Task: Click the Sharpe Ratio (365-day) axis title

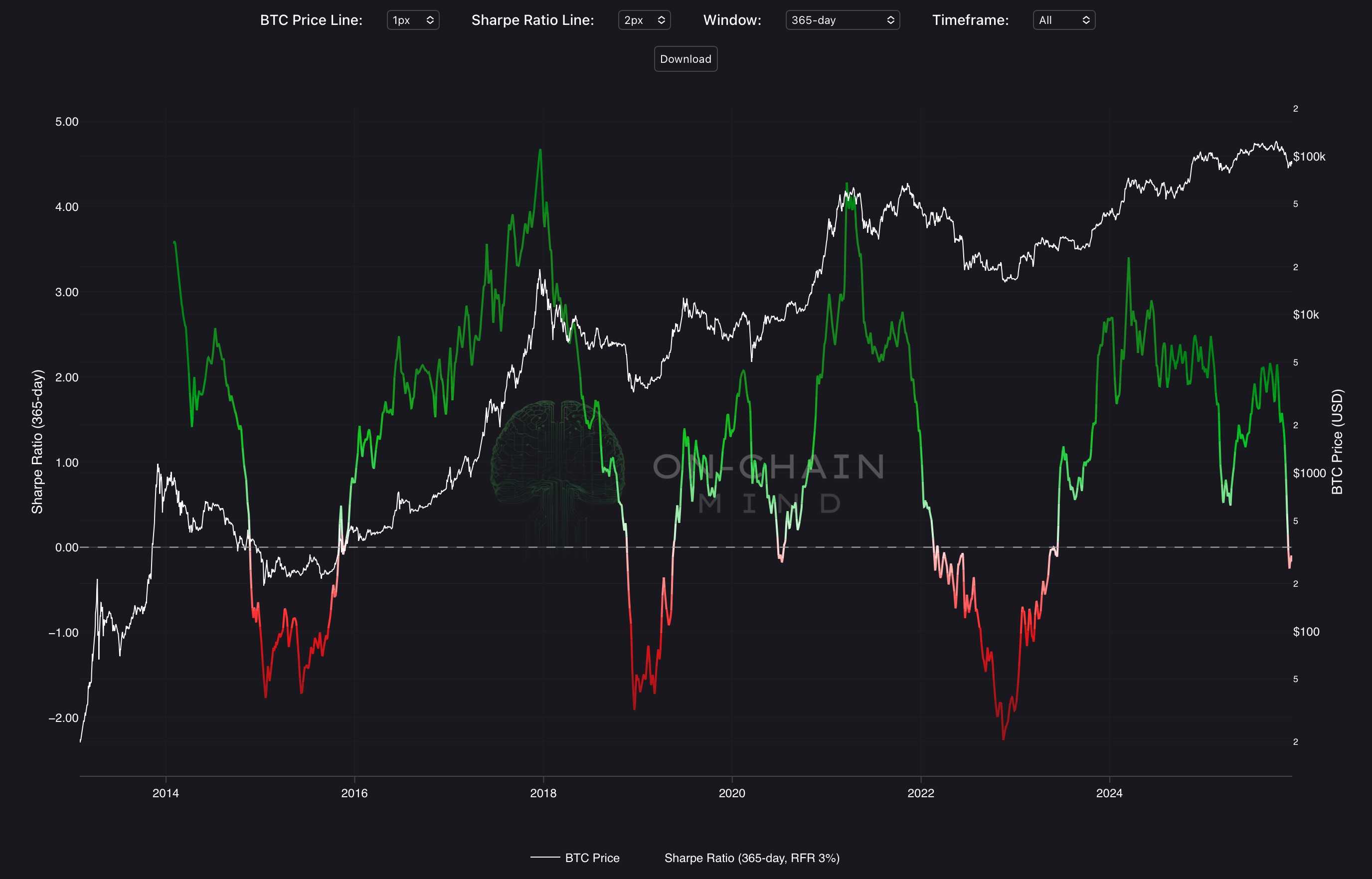Action: (x=37, y=441)
